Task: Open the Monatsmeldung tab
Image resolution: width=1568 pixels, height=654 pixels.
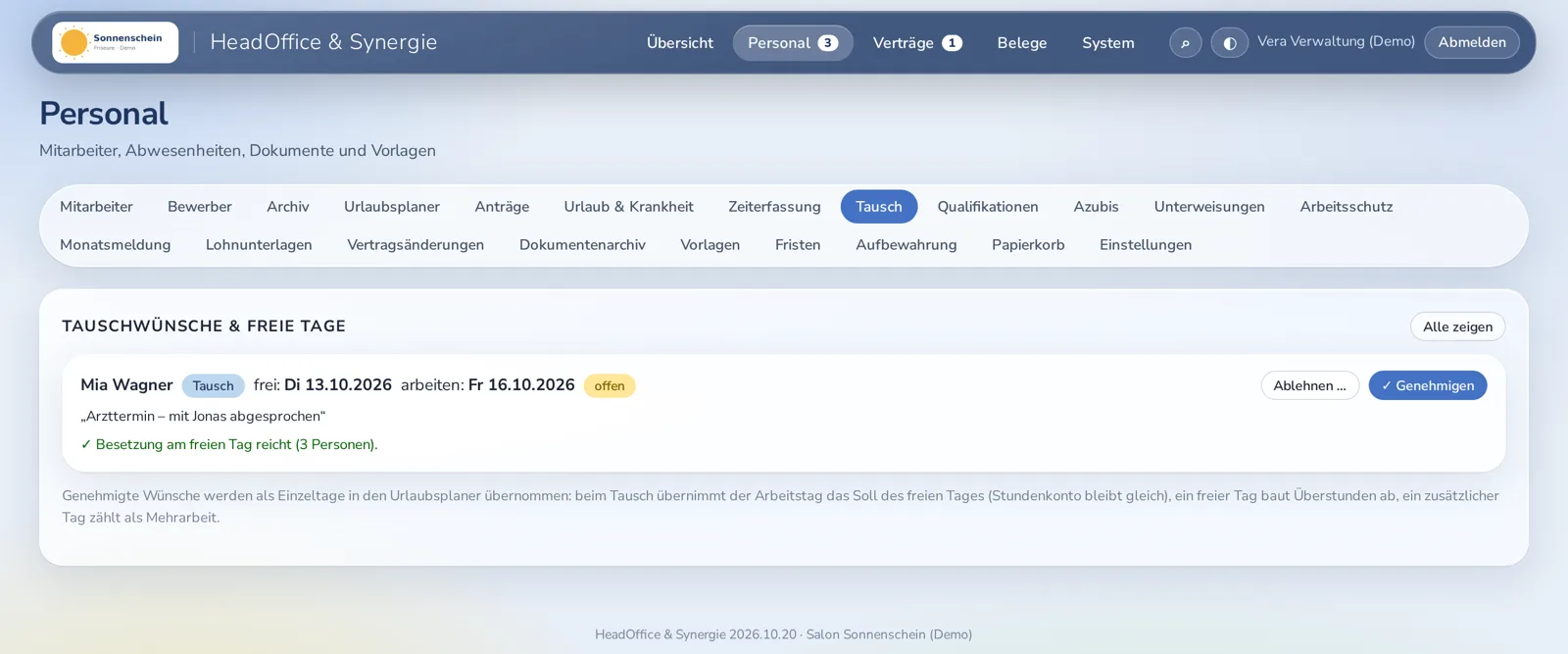Action: (116, 245)
